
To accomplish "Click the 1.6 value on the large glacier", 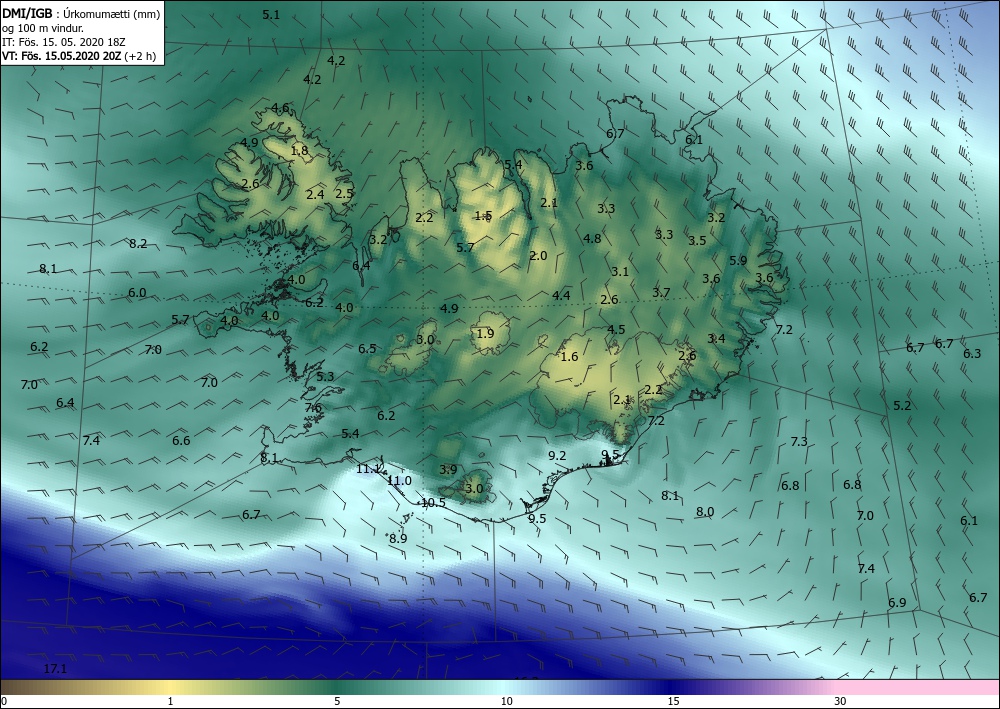I will point(569,356).
